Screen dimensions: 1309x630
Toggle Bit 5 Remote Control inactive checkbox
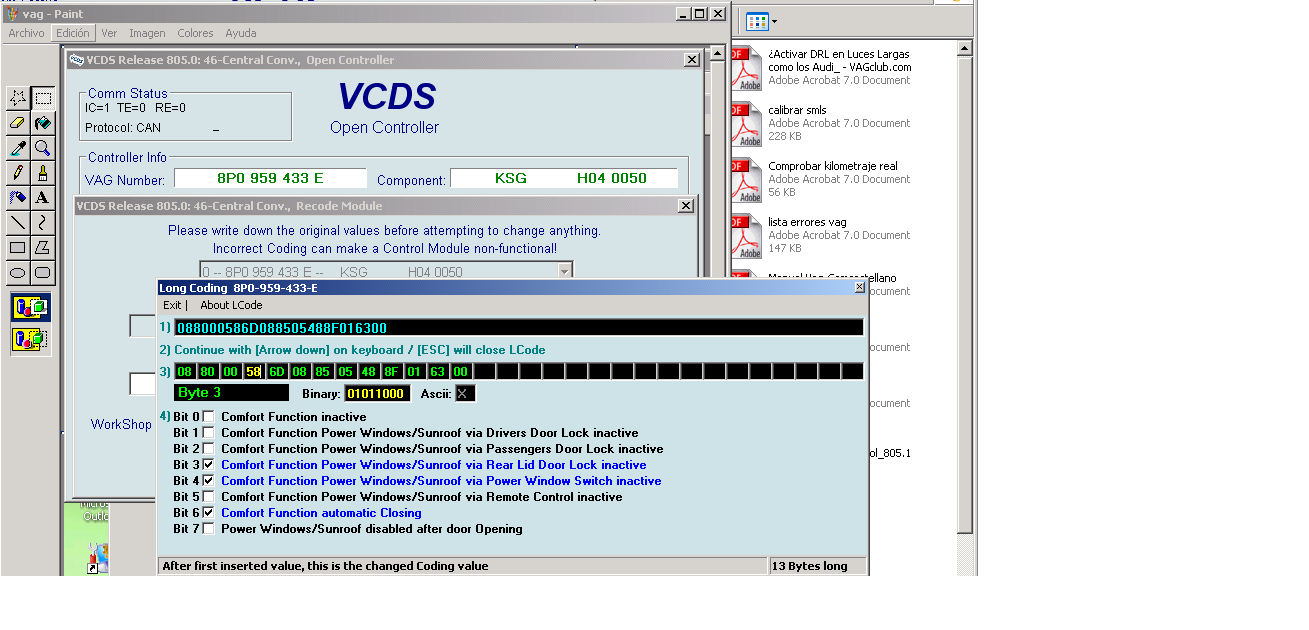(x=208, y=497)
